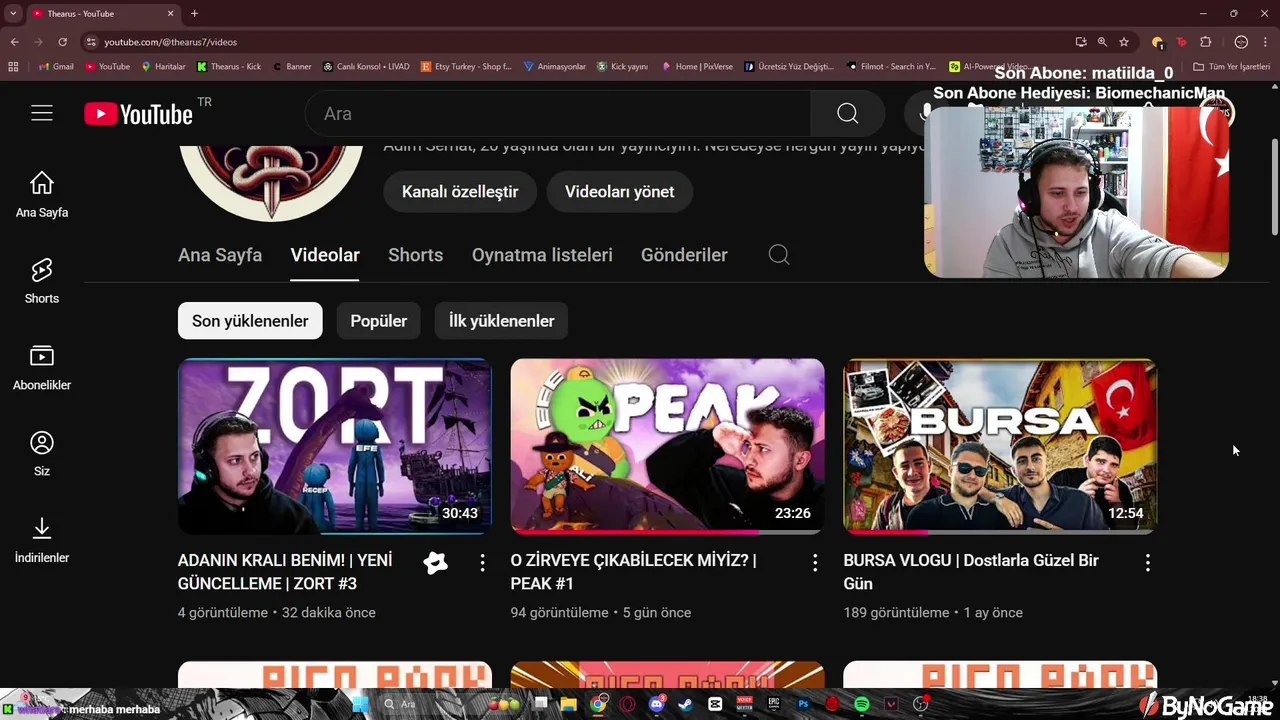1280x720 pixels.
Task: Bookmark this page with the star icon
Action: point(1124,42)
